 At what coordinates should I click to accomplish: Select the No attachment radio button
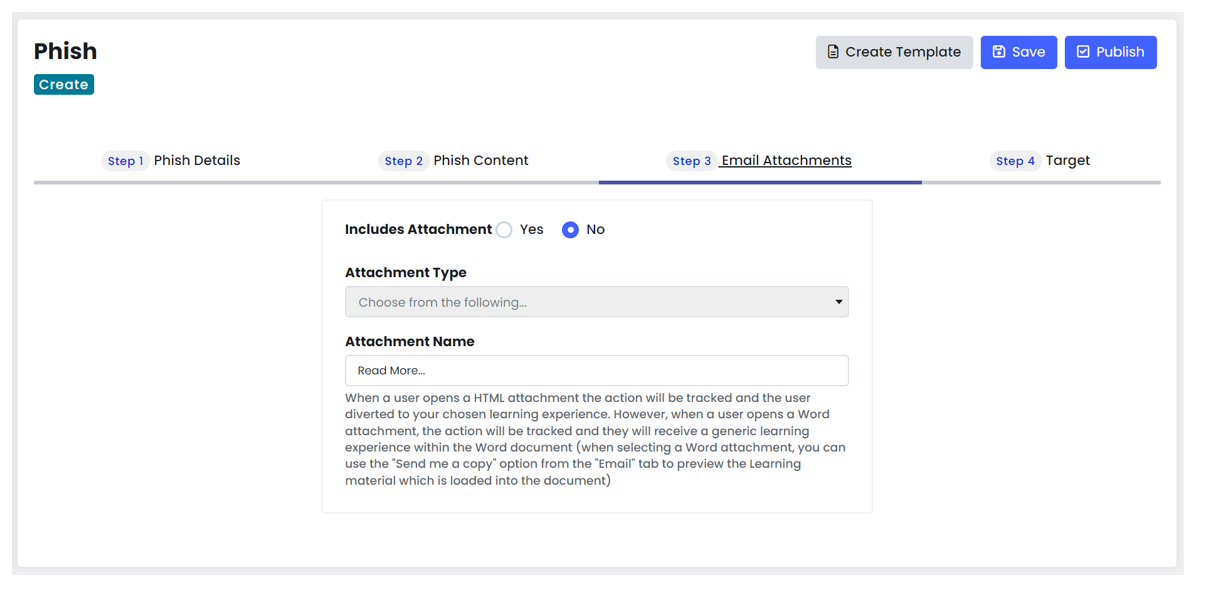point(570,230)
